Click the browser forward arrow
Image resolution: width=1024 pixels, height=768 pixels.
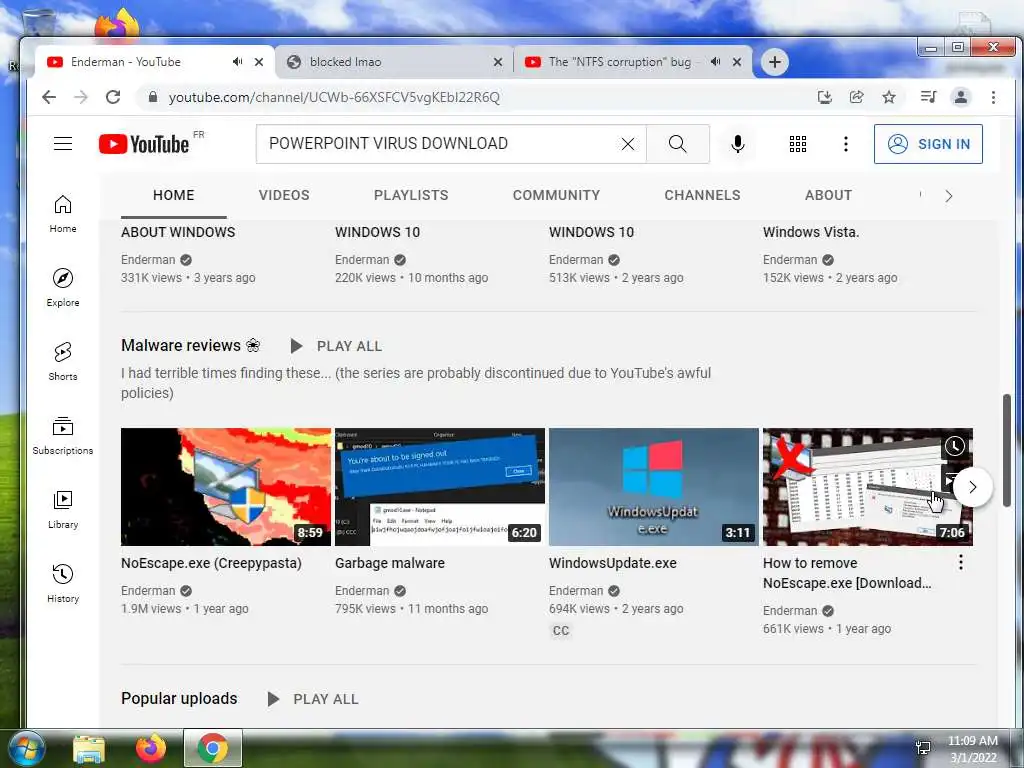[81, 97]
